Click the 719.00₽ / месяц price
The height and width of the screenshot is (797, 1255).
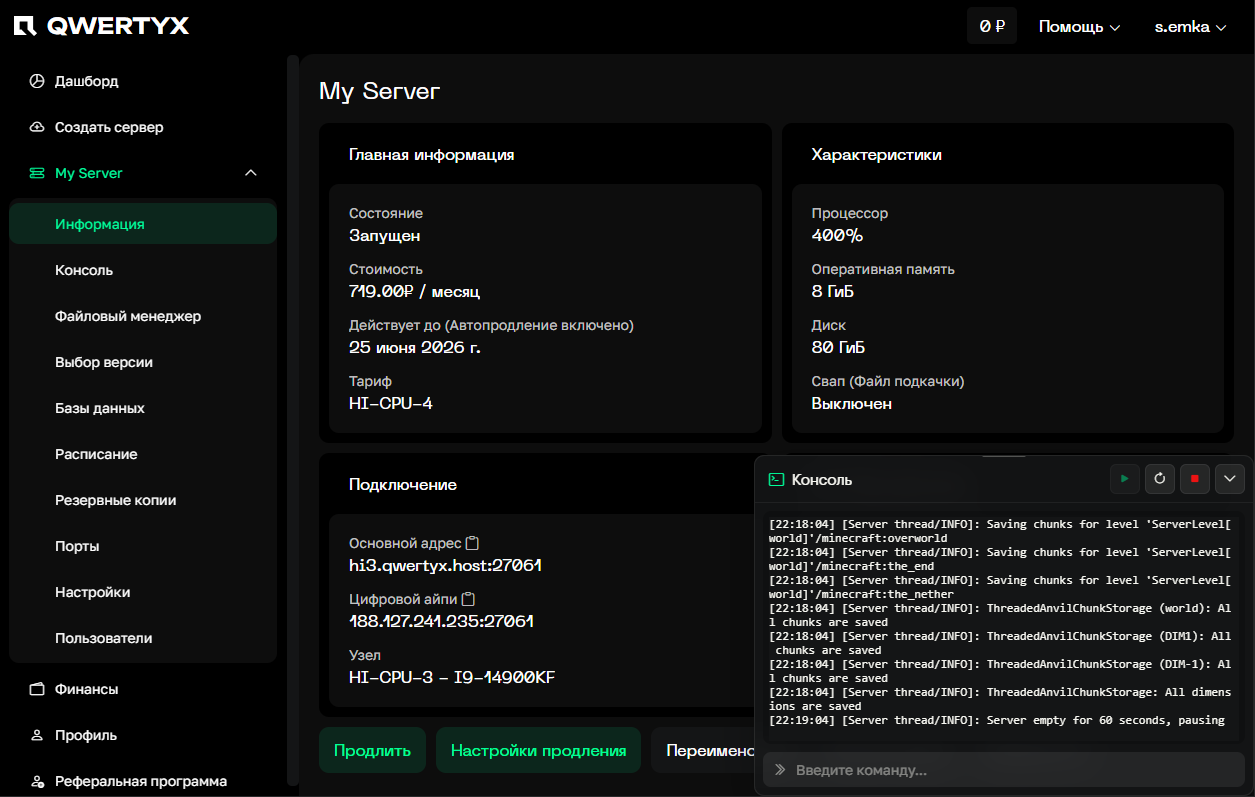click(414, 291)
